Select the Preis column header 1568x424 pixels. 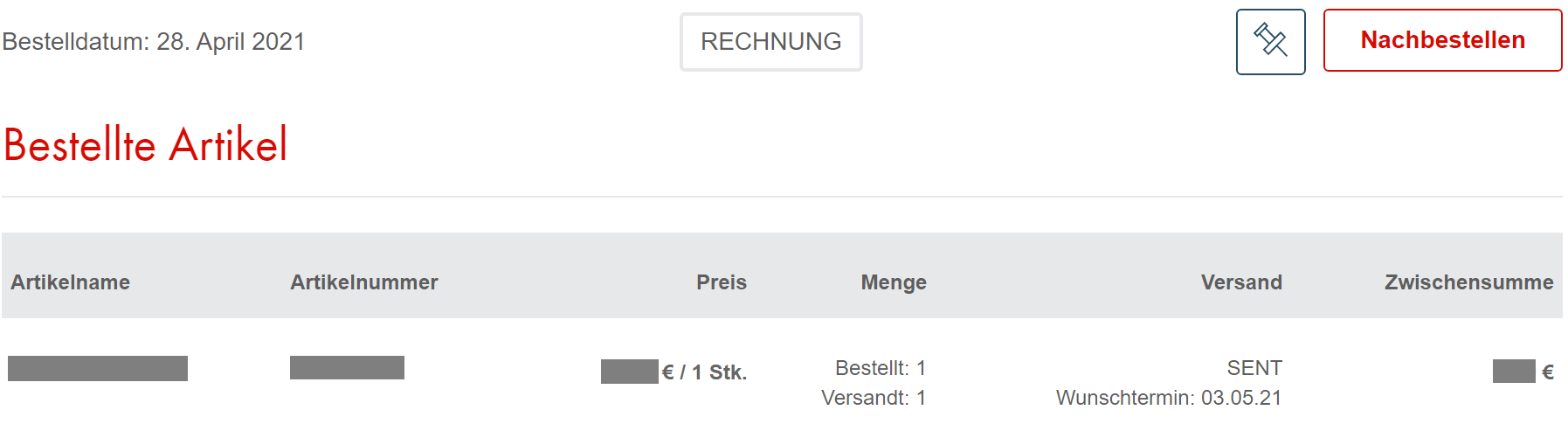pyautogui.click(x=721, y=282)
